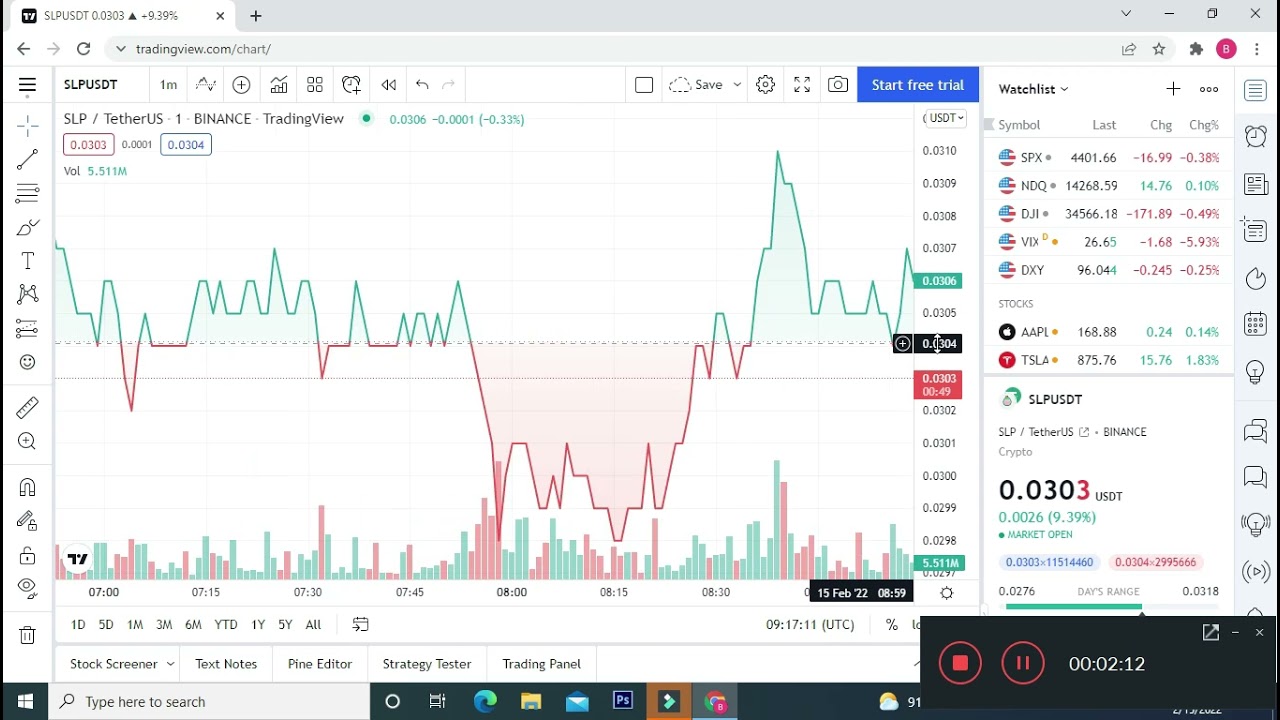
Task: Toggle percent scale on price axis
Action: point(892,625)
